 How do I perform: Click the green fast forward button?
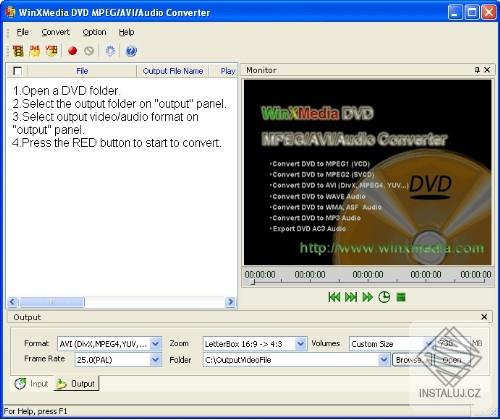click(x=368, y=297)
